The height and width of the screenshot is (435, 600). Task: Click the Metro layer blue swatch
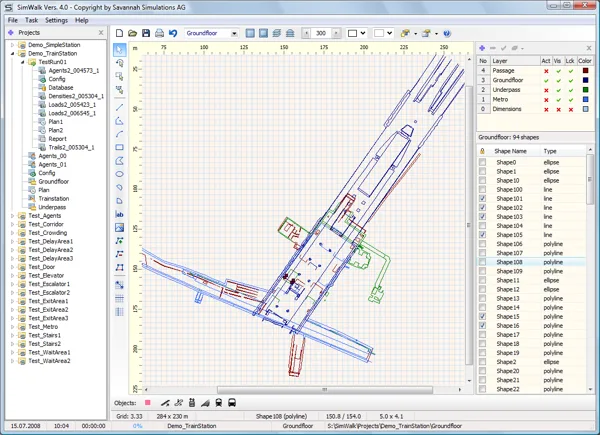pyautogui.click(x=585, y=99)
